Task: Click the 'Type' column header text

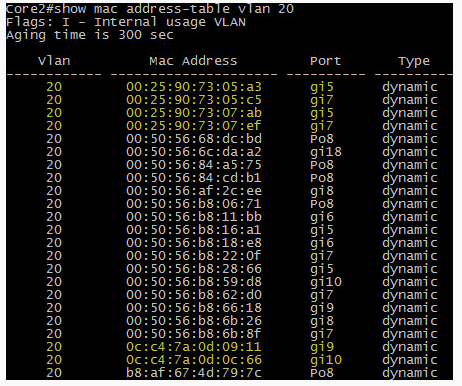Action: pyautogui.click(x=414, y=62)
